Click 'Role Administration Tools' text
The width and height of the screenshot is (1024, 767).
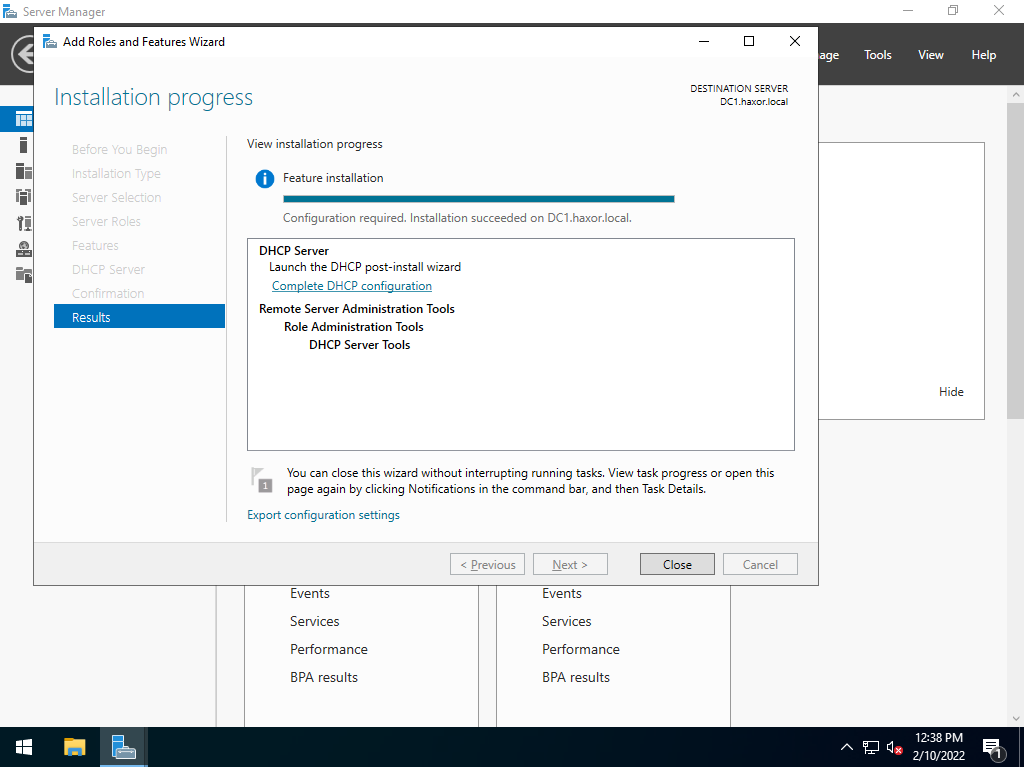[353, 327]
